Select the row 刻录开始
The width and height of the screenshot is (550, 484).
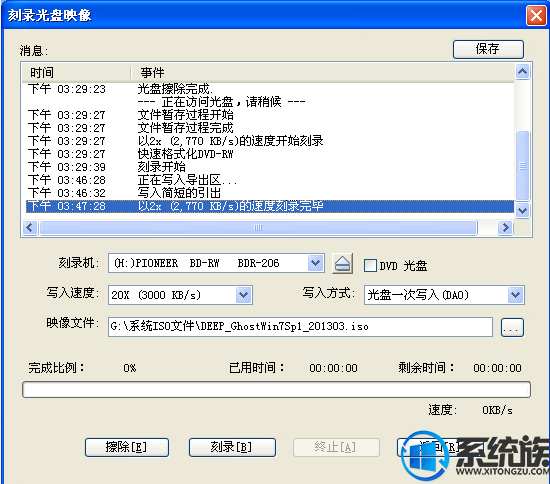(x=270, y=167)
